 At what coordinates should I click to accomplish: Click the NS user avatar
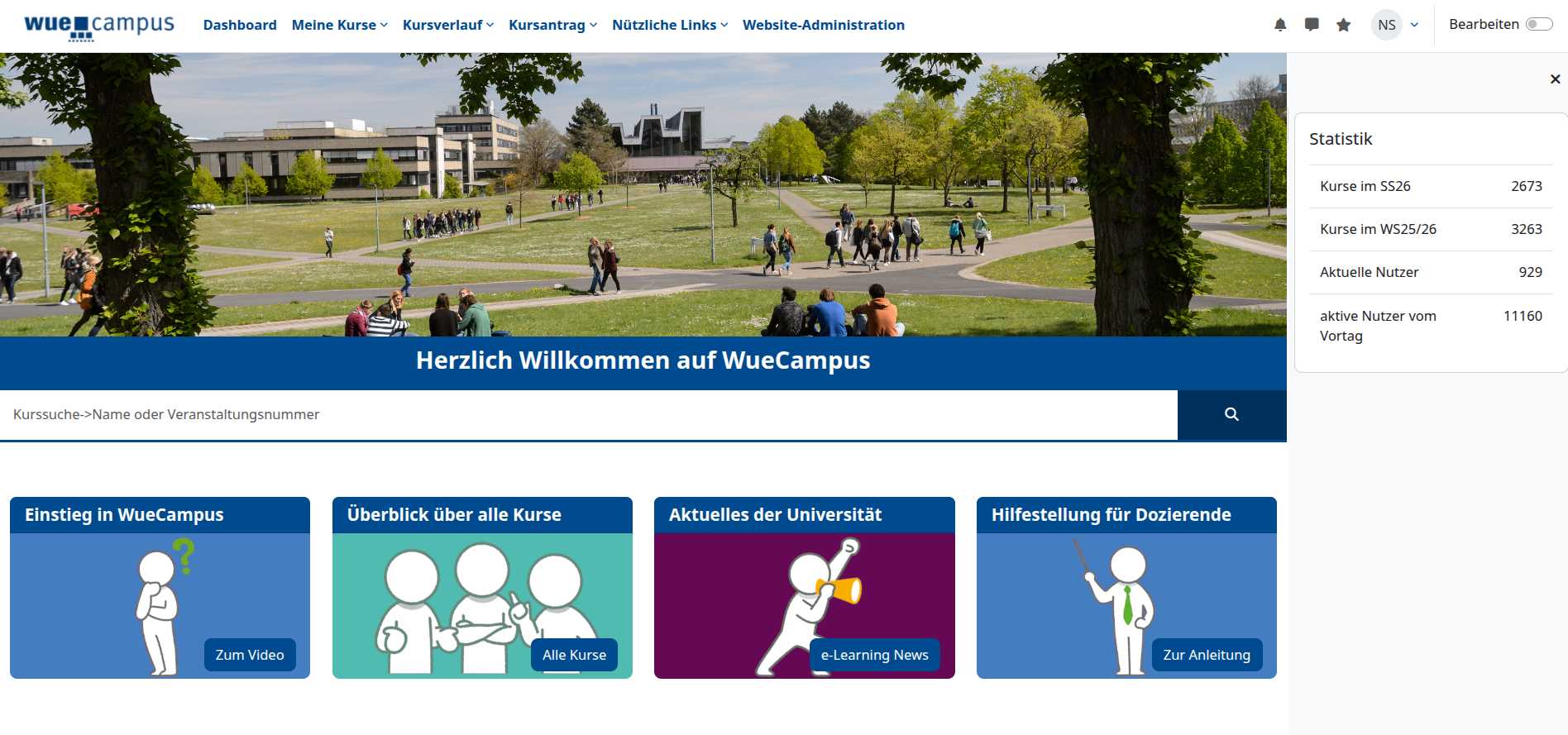tap(1387, 25)
